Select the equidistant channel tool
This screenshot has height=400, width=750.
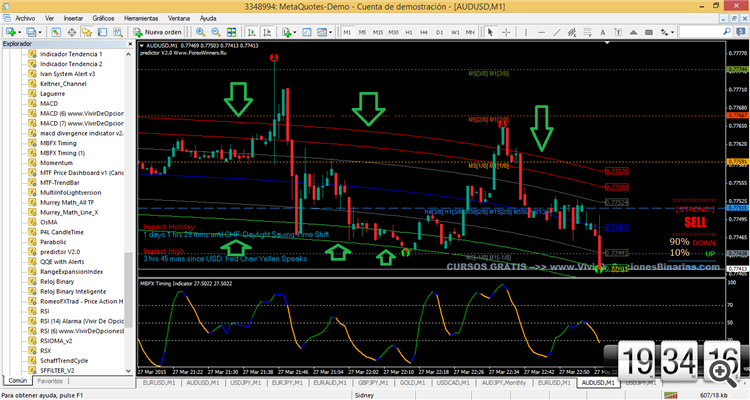tap(572, 32)
